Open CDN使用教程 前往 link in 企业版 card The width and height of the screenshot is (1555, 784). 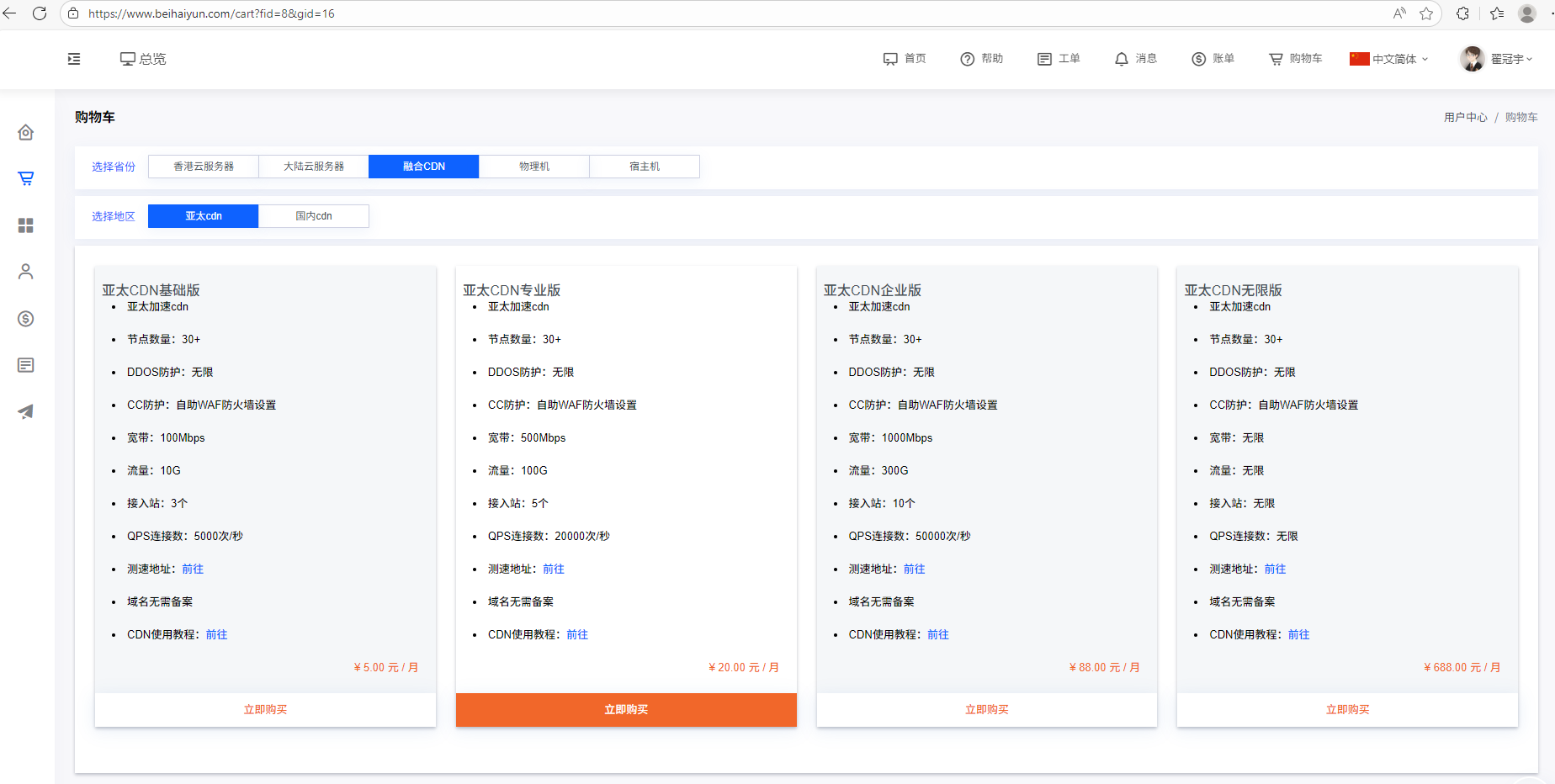[x=938, y=635]
